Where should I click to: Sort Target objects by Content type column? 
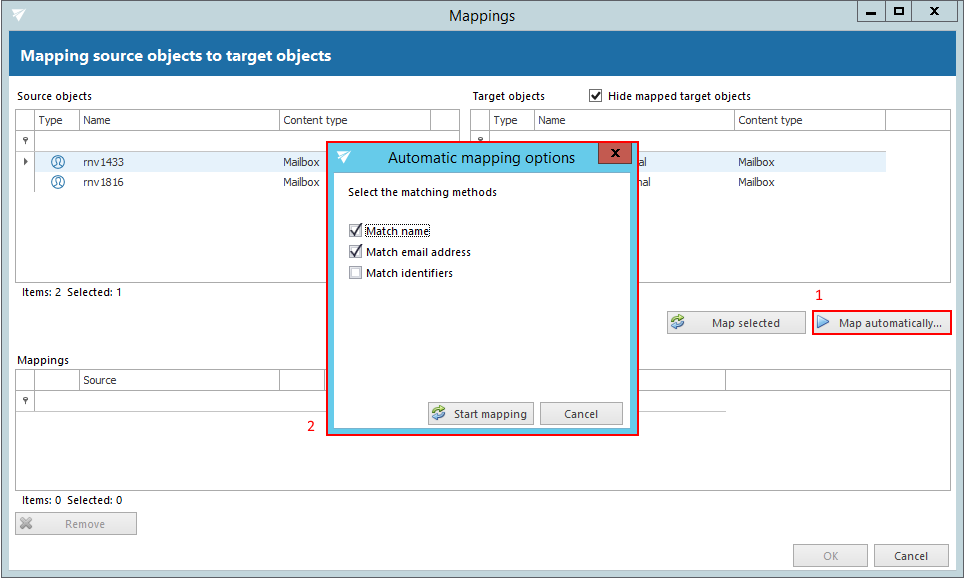808,120
